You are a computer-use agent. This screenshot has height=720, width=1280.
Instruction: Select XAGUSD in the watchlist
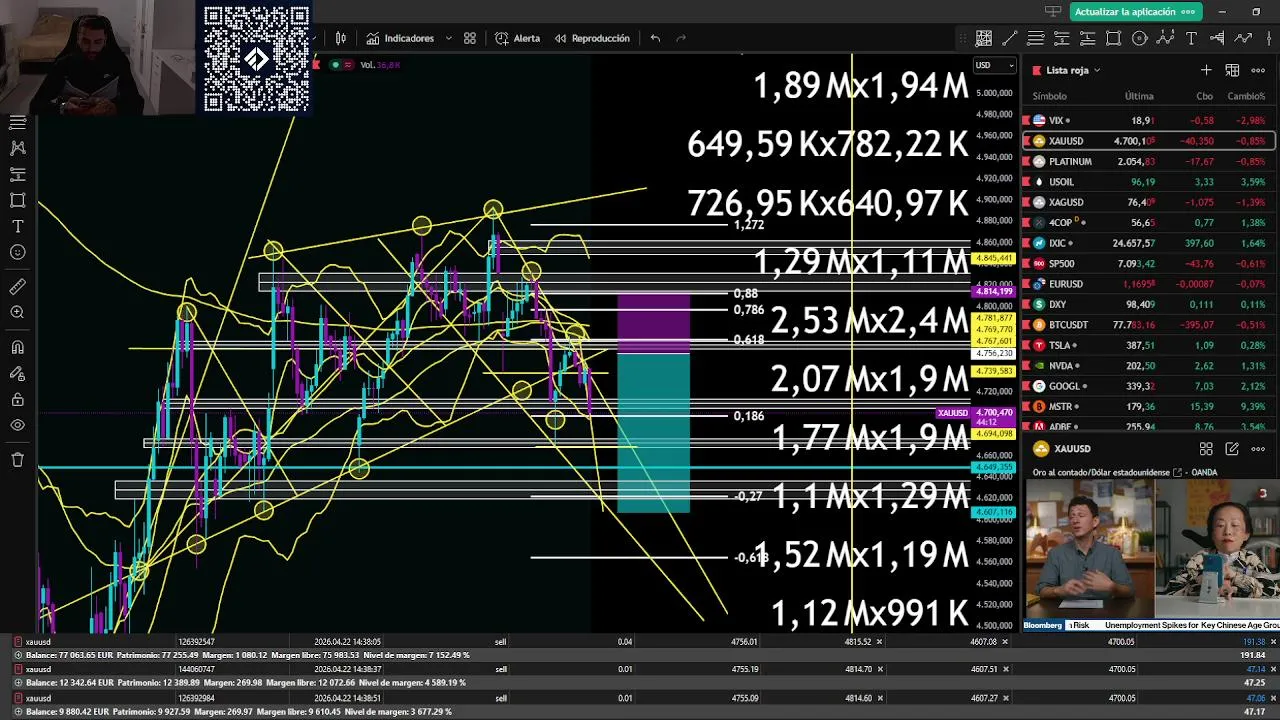pos(1148,202)
